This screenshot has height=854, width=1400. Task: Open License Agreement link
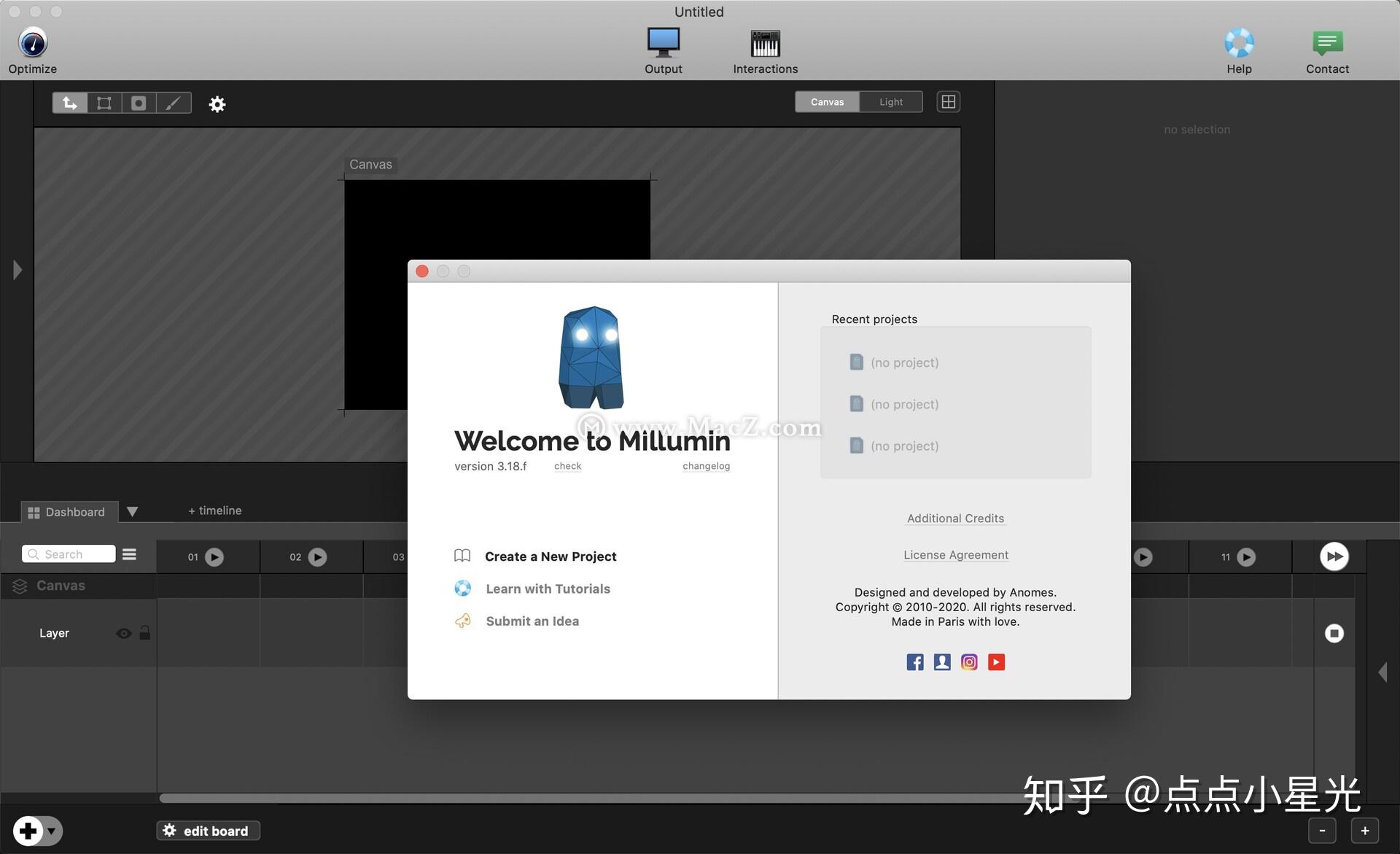955,555
